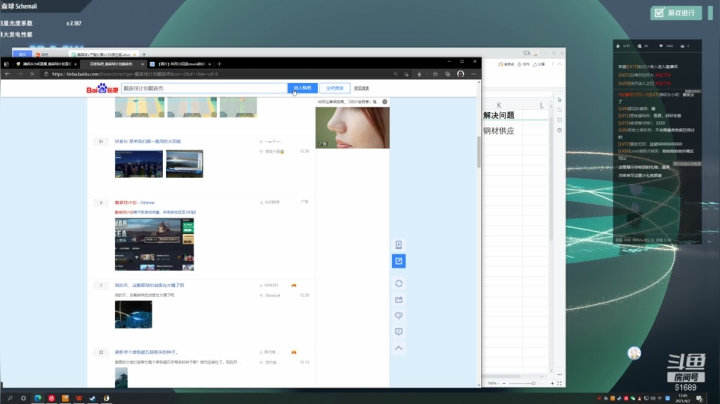Screen dimensions: 720x404
Task: Click the warship game ad image
Action: point(154,244)
